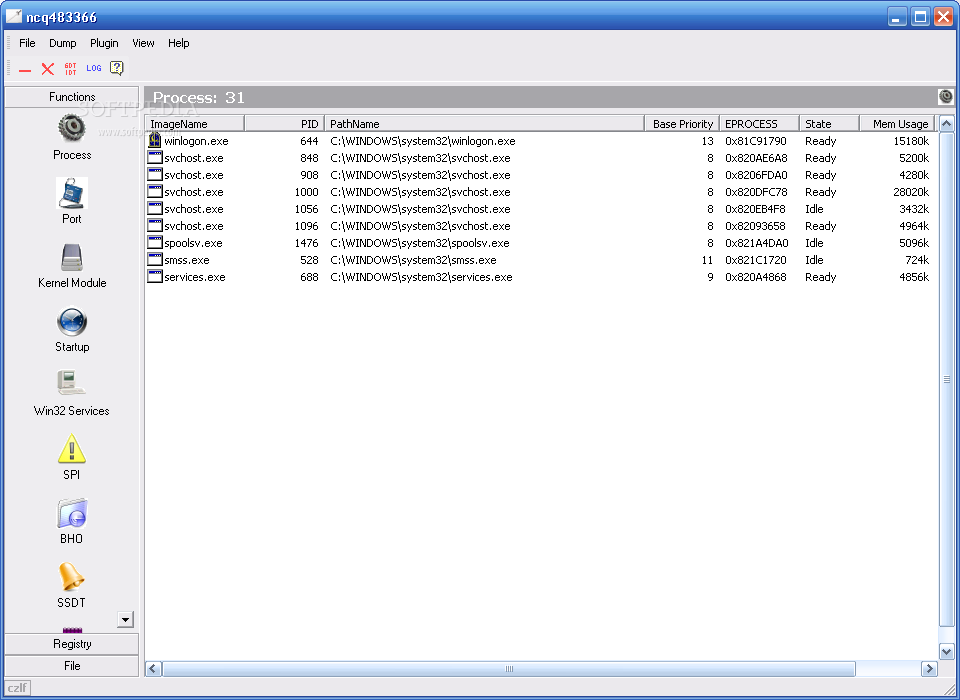960x700 pixels.
Task: Click the scroll up arrow
Action: [946, 124]
